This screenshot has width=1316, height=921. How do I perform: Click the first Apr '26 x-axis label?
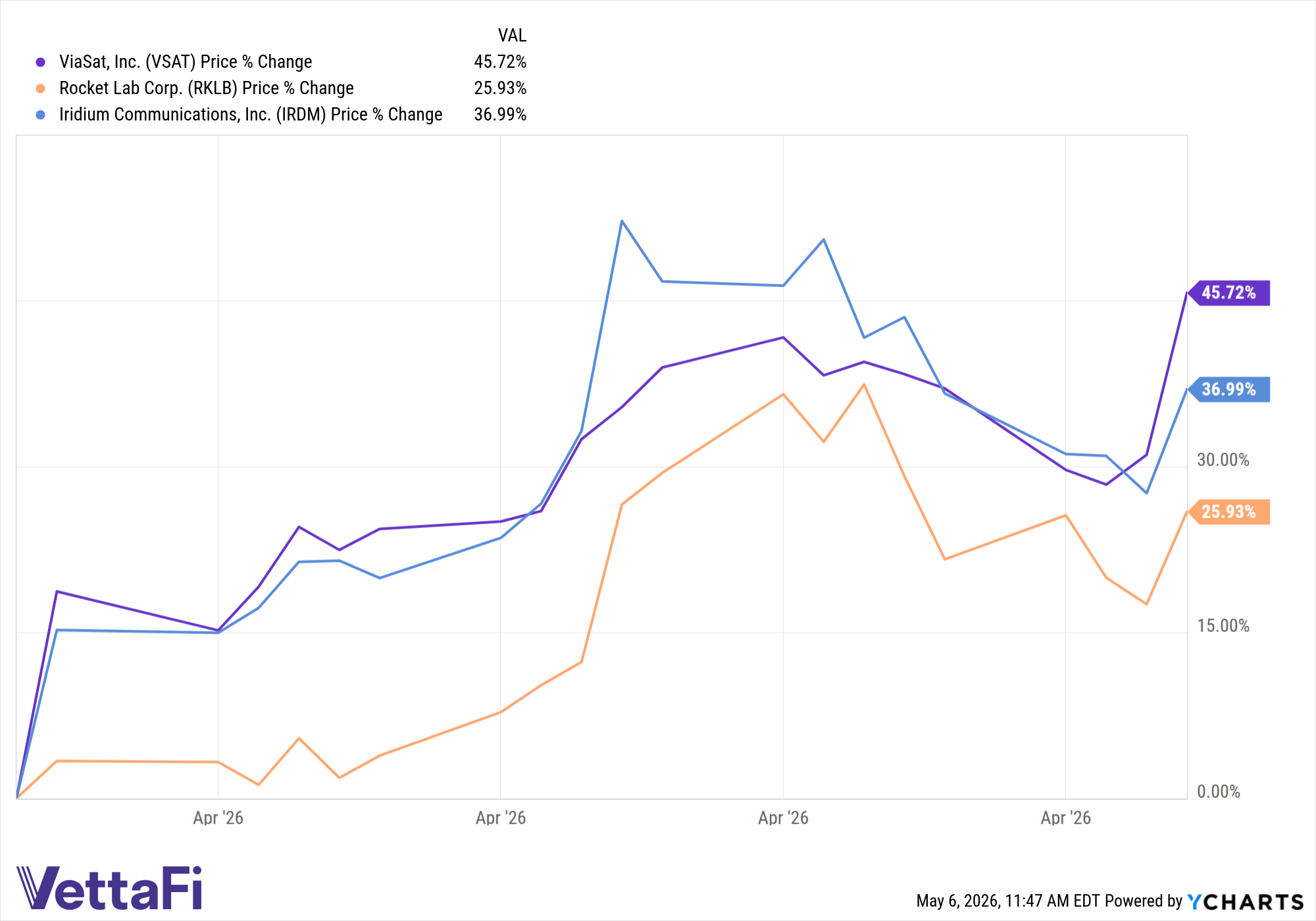click(218, 818)
